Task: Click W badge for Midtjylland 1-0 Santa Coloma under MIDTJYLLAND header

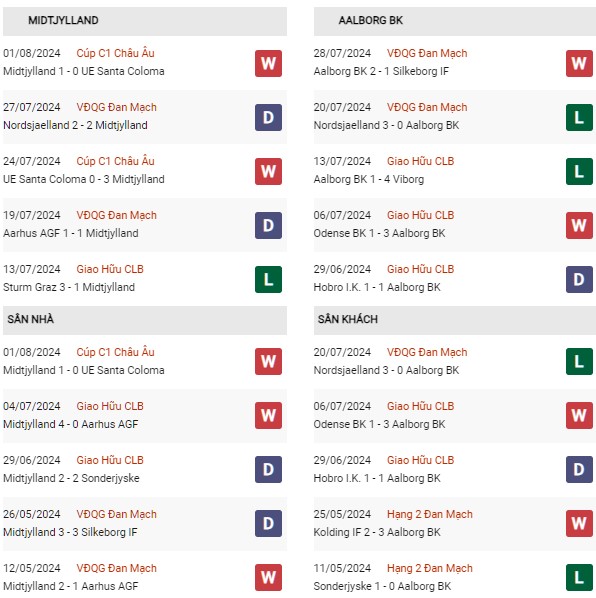Action: click(x=268, y=63)
